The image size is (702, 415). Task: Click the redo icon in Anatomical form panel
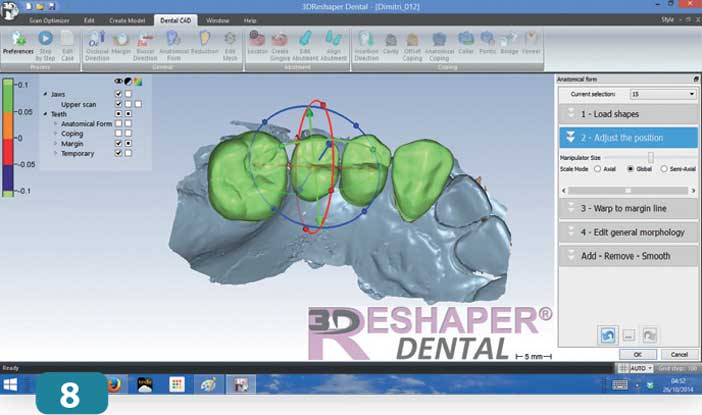click(649, 335)
